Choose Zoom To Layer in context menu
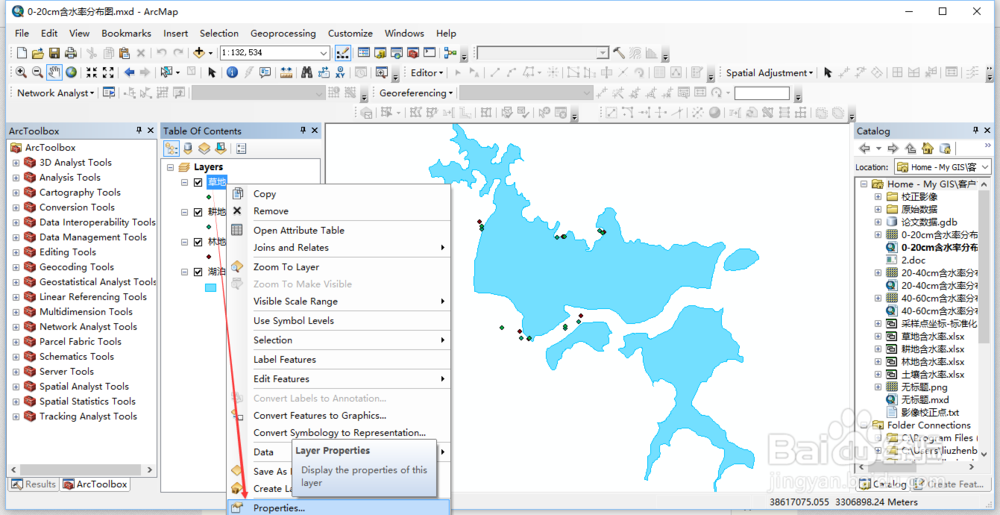The image size is (1000, 515). coord(339,267)
